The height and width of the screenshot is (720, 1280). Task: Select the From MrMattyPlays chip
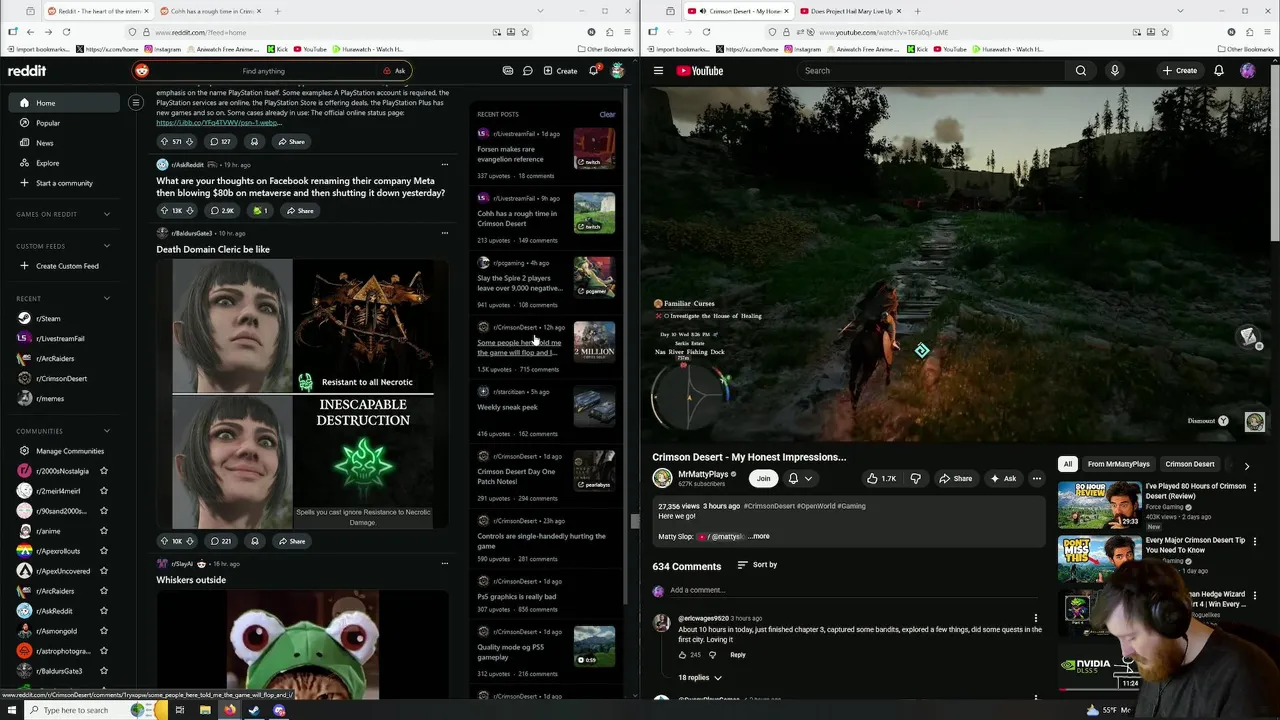[x=1118, y=464]
